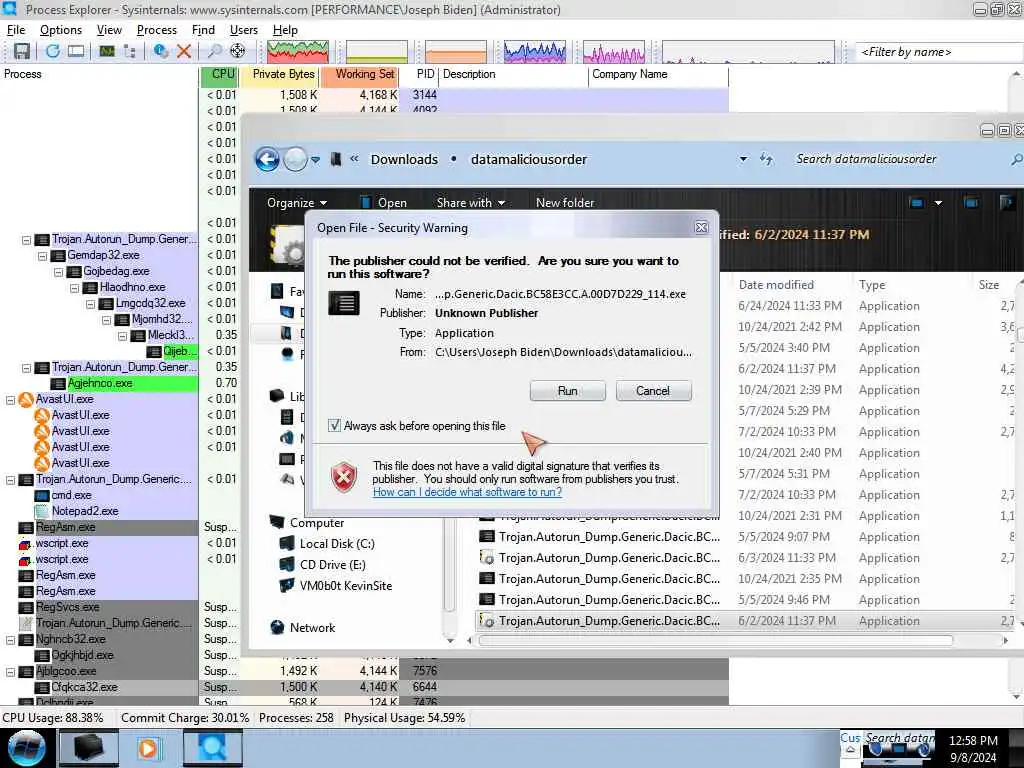Click the Filter by name field

click(938, 52)
